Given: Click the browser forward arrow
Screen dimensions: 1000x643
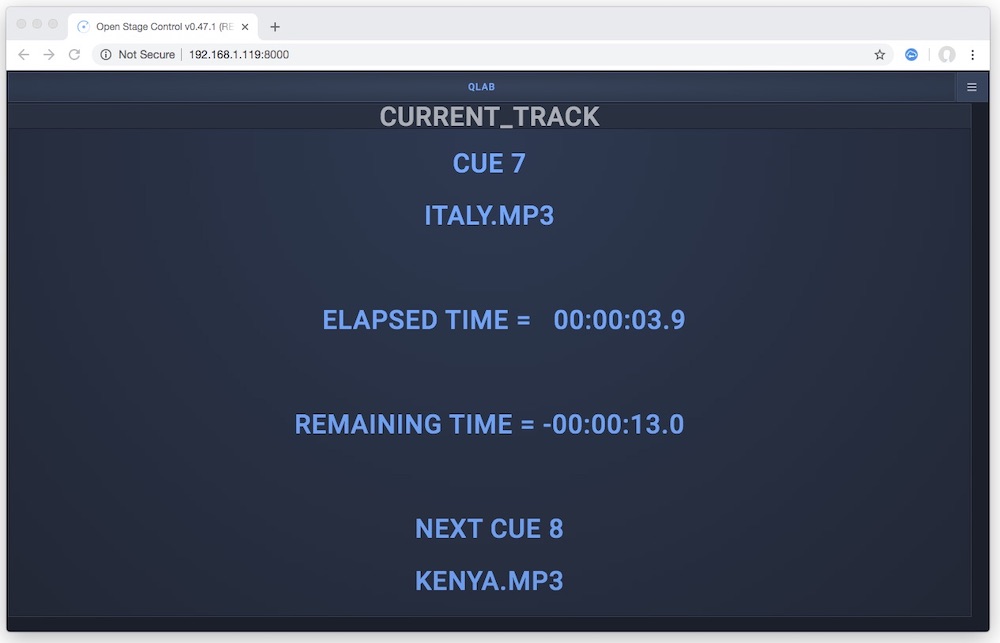Looking at the screenshot, I should tap(49, 55).
